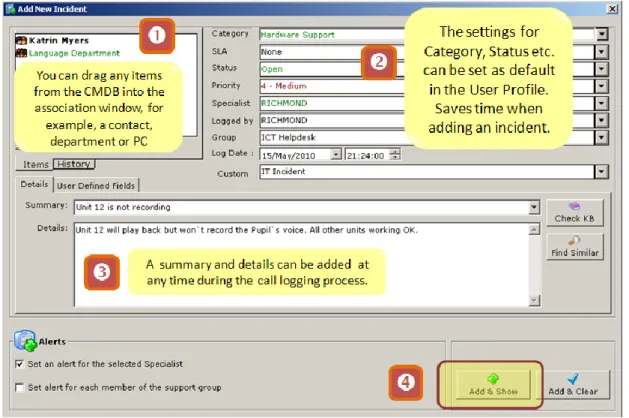629x418 pixels.
Task: Click the Hardware Support category value
Action: pos(298,34)
